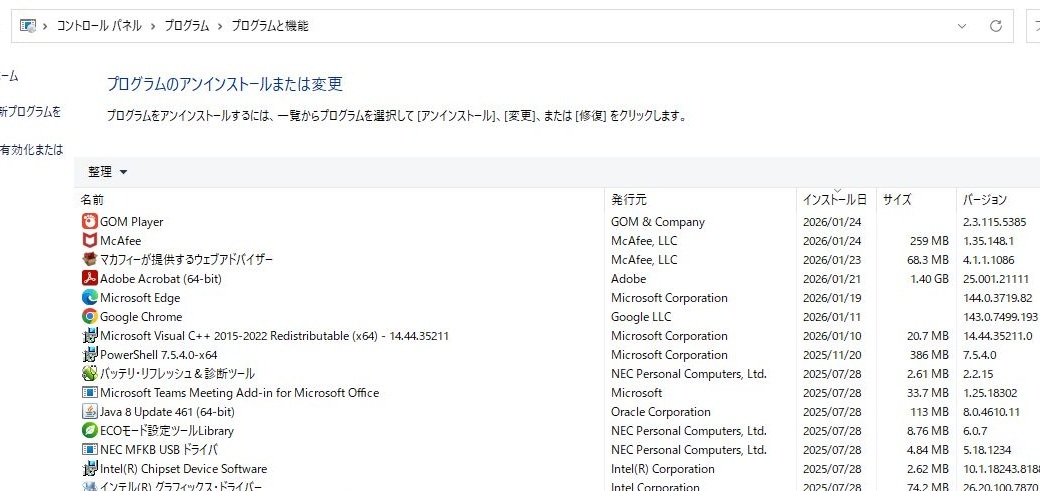This screenshot has width=1040, height=491.
Task: Expand chevron after コントロール パネル breadcrumb
Action: coord(153,26)
